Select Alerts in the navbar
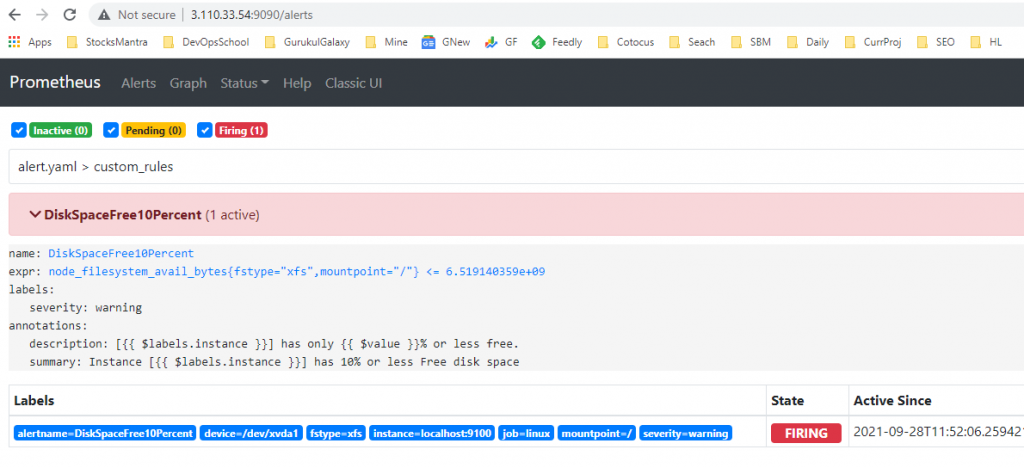Screen dimensions: 1024x468 (138, 83)
